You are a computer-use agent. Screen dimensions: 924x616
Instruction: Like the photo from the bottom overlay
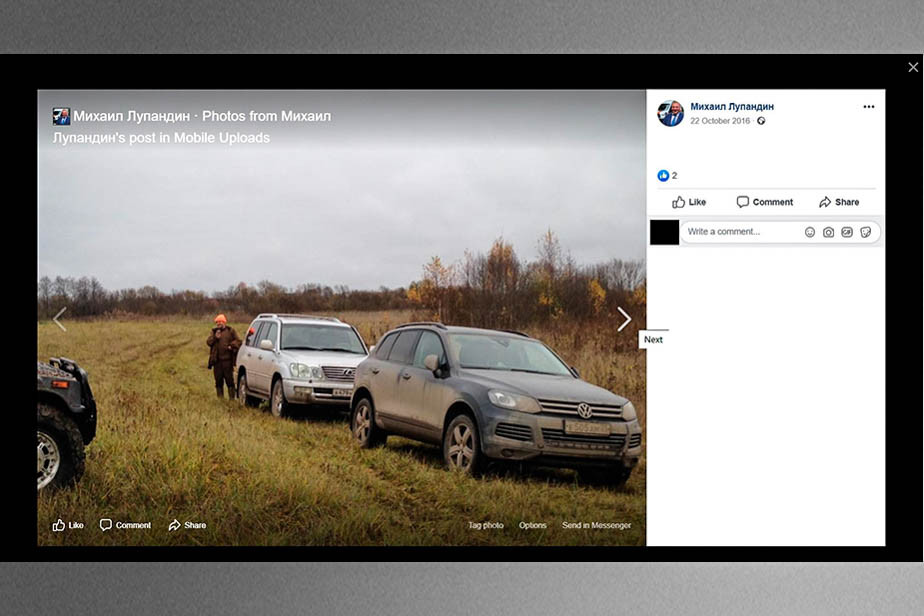point(68,525)
